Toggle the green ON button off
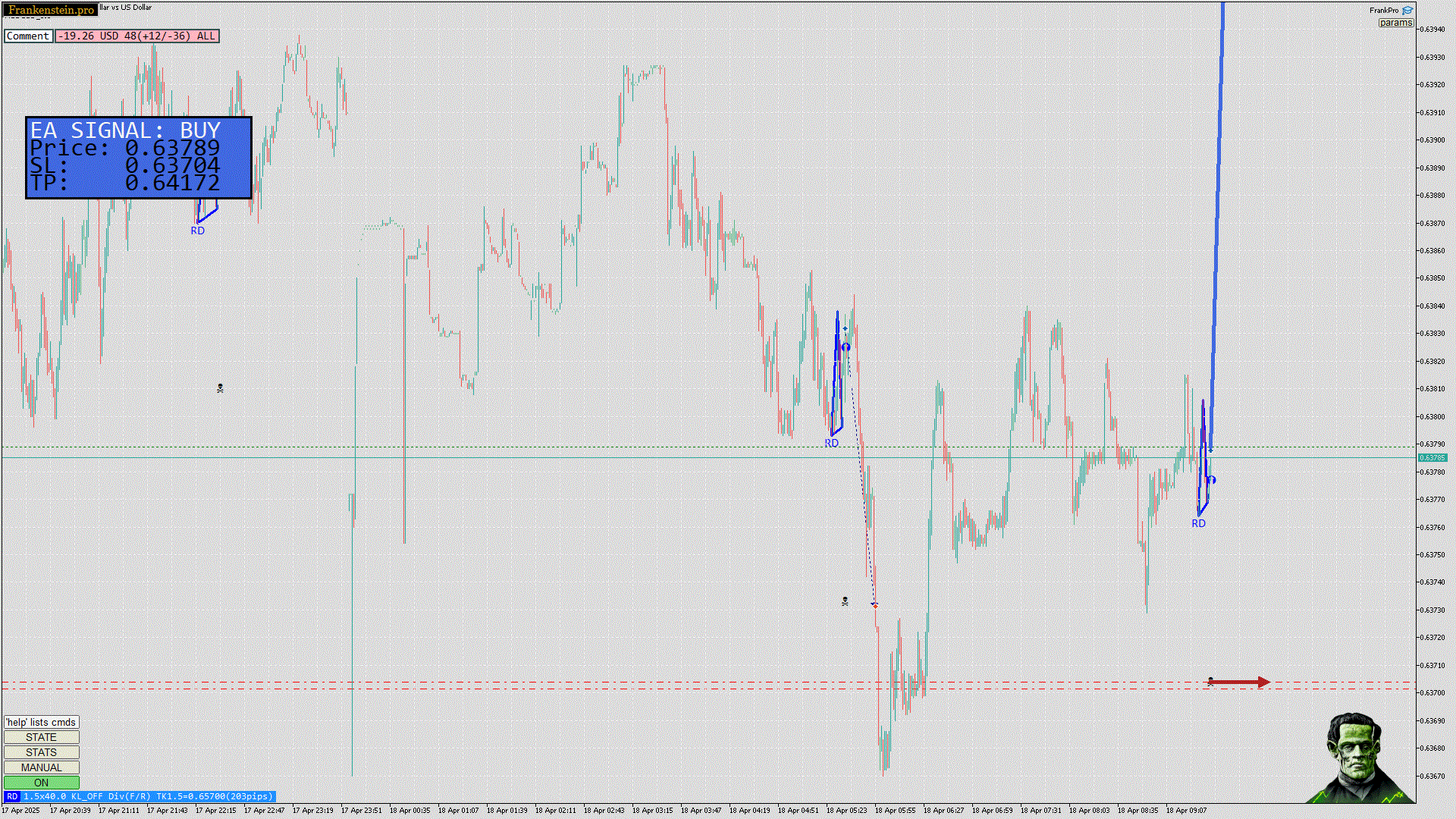 (41, 783)
